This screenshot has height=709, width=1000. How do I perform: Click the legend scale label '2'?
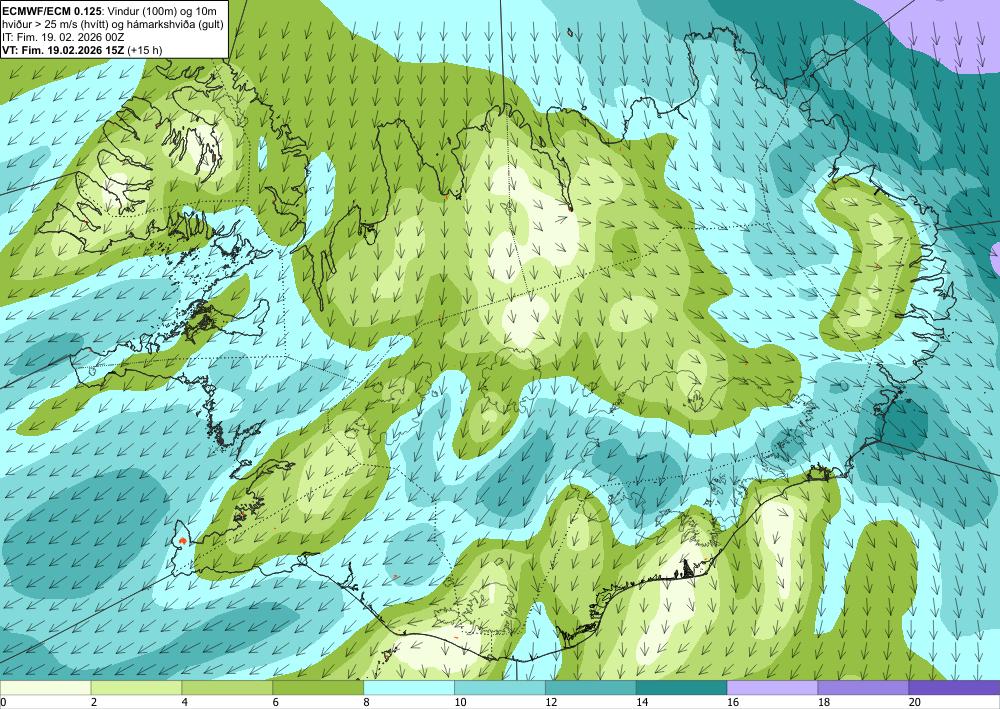[x=94, y=702]
